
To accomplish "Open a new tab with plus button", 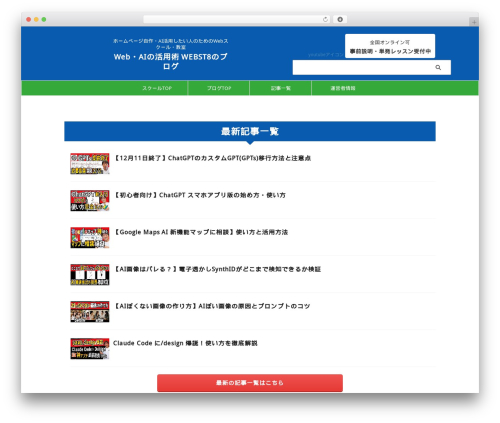I will pyautogui.click(x=474, y=22).
